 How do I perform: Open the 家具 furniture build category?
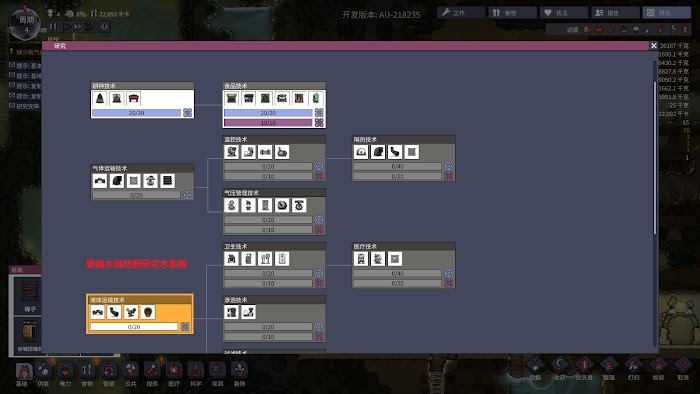click(x=217, y=374)
